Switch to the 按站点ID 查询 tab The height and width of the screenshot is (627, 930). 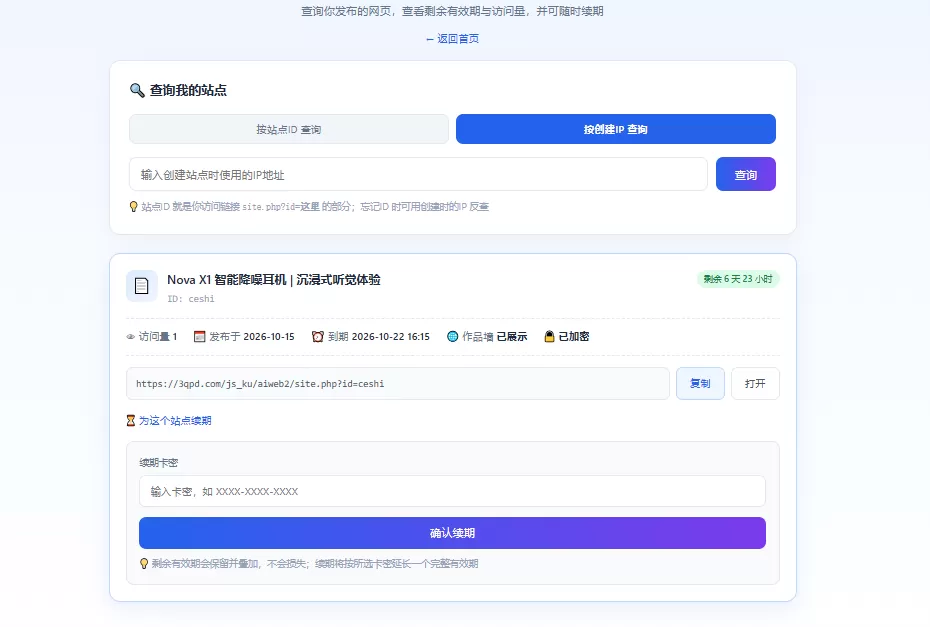[289, 129]
